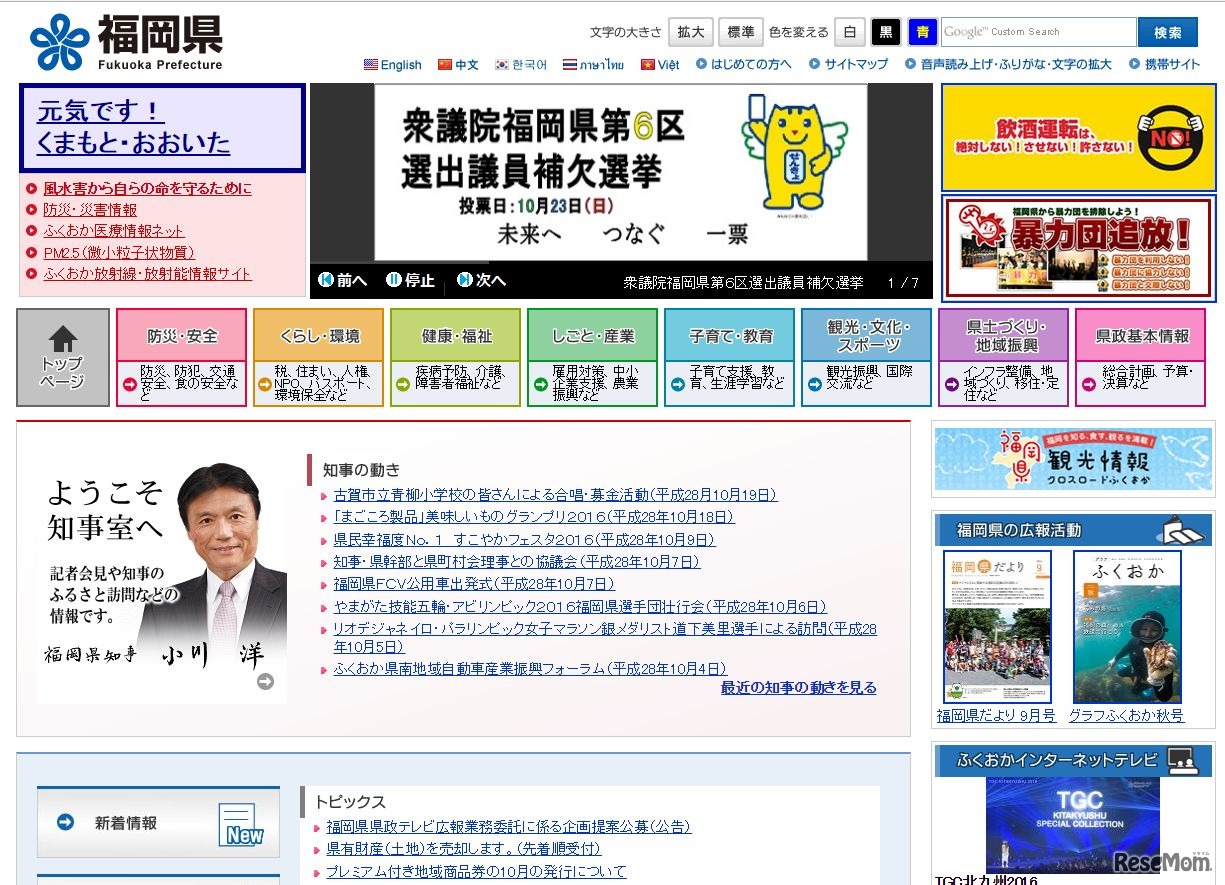The image size is (1225, 885).
Task: Go to previous slide with 前へ
Action: point(343,281)
